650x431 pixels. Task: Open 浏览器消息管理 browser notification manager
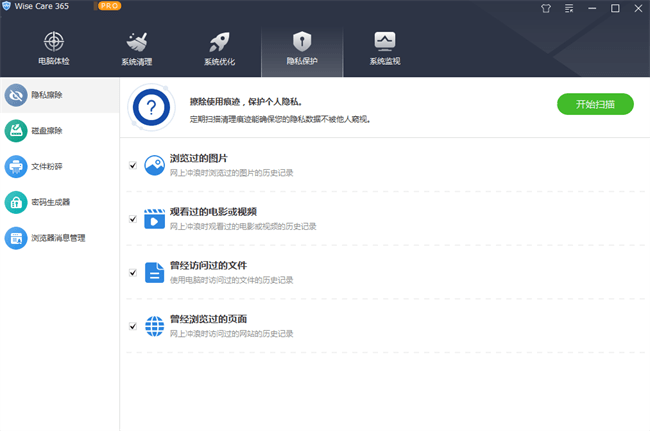57,238
